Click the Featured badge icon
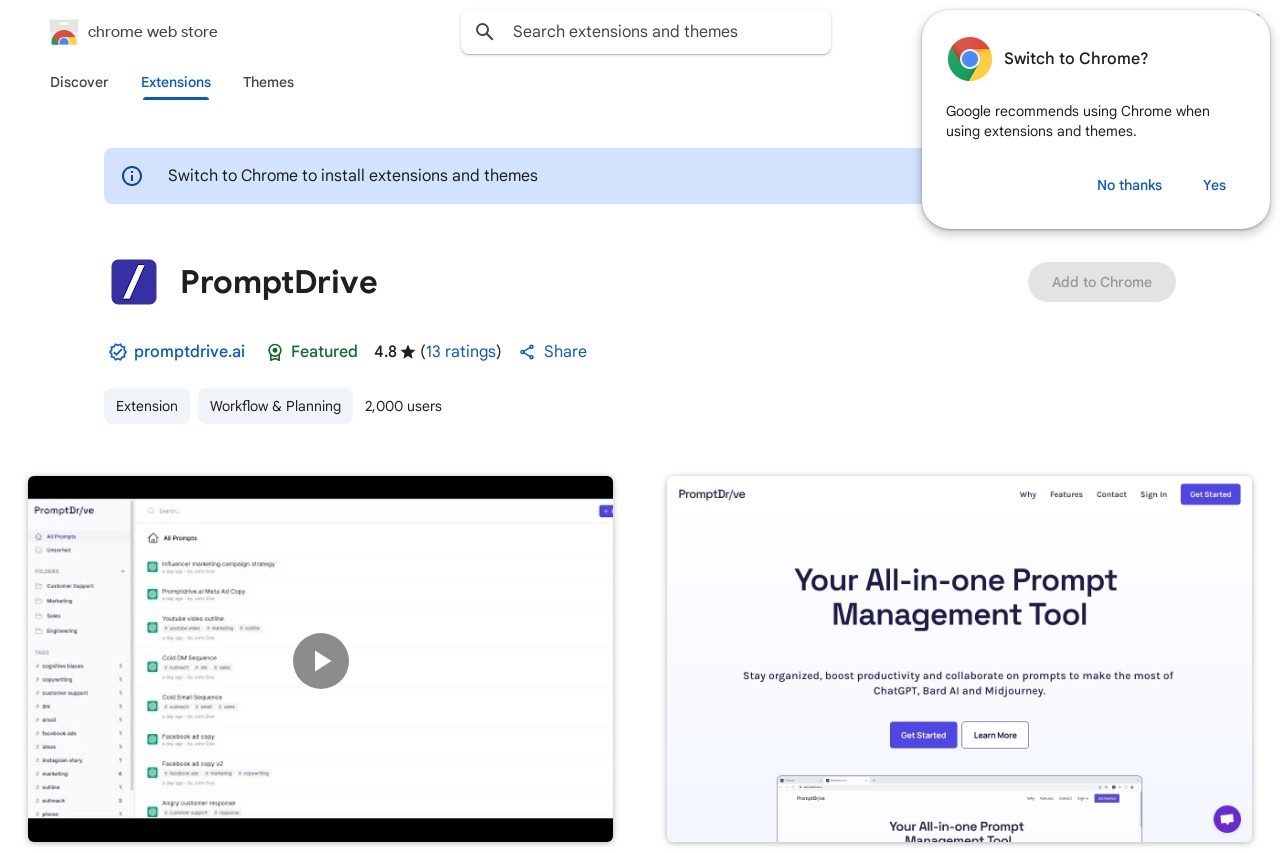1280x853 pixels. tap(276, 352)
